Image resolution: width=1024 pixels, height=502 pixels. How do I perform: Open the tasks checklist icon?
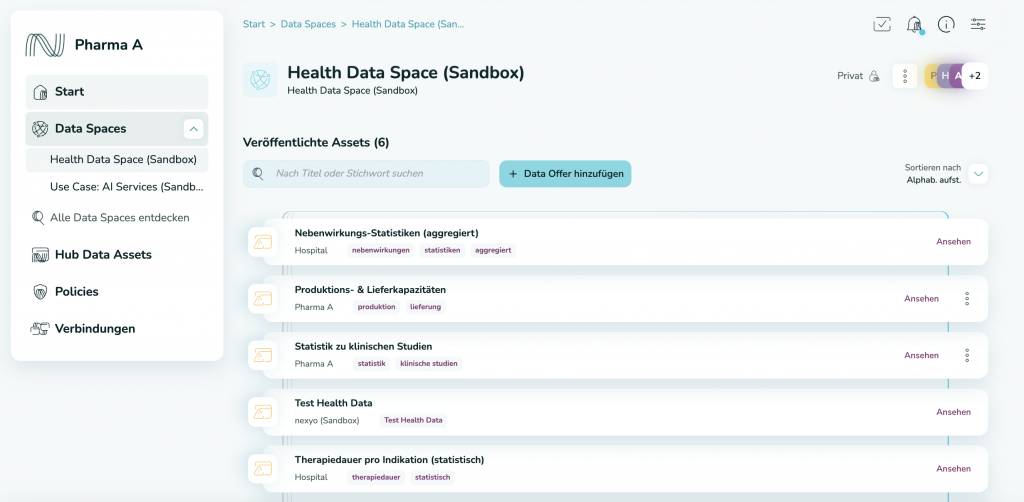click(x=882, y=25)
